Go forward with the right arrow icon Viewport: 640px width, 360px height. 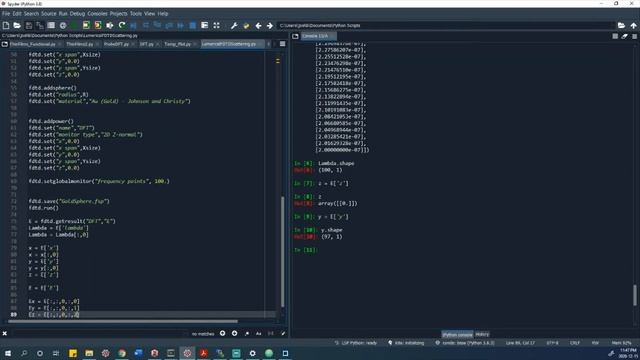[x=270, y=25]
